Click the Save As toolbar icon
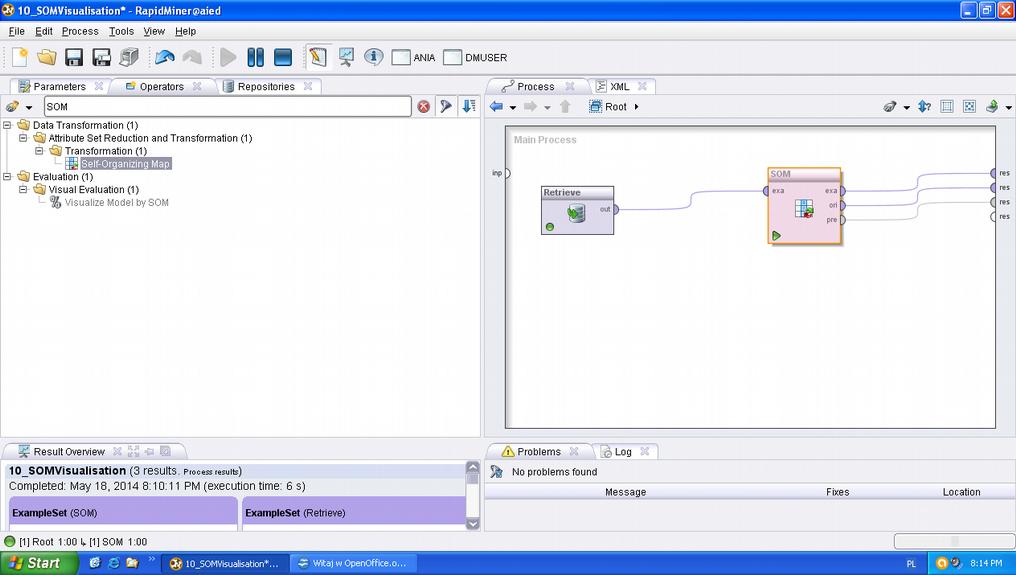 tap(102, 57)
